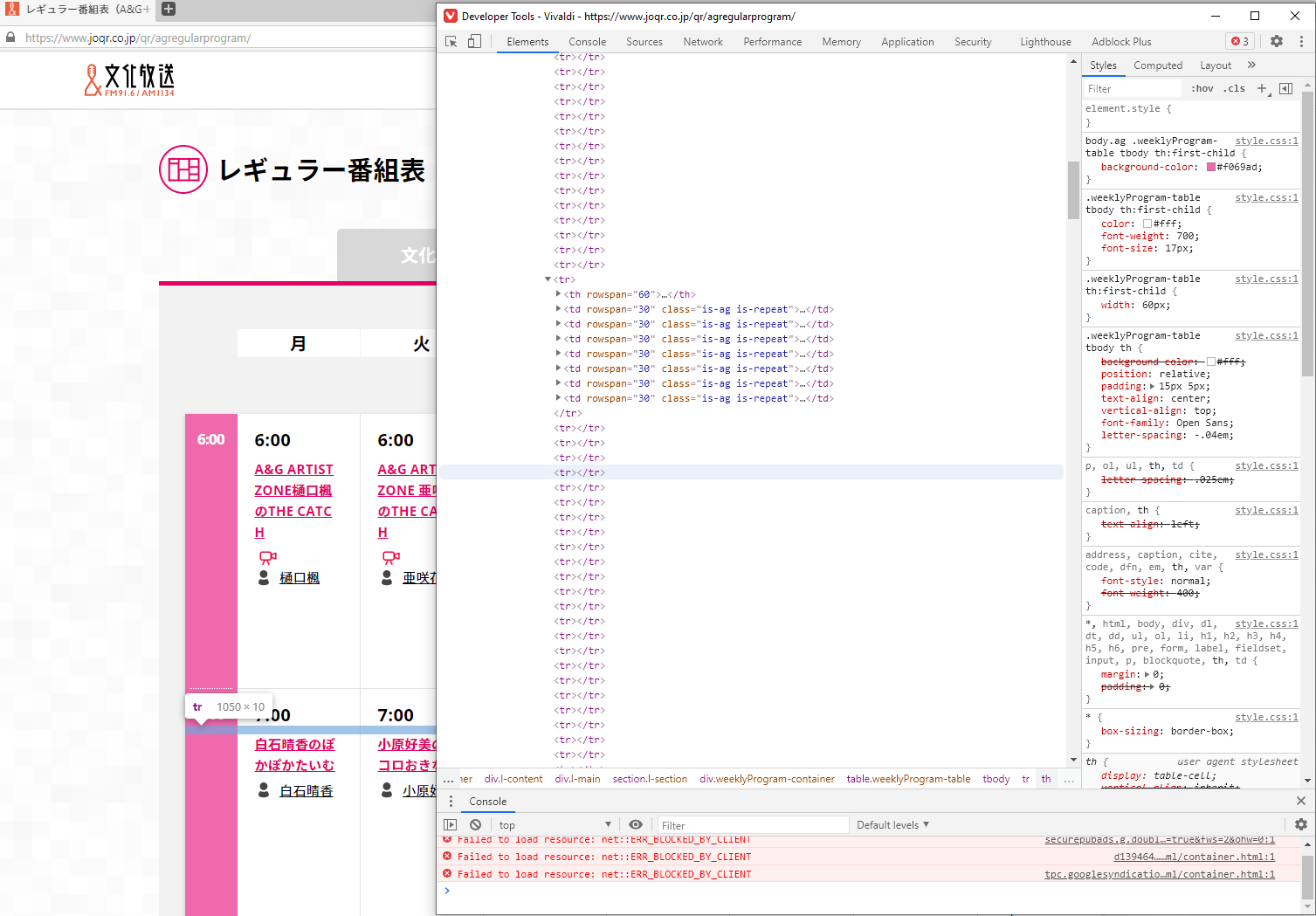Click left breadcrumb overflow ellipsis

tap(449, 779)
